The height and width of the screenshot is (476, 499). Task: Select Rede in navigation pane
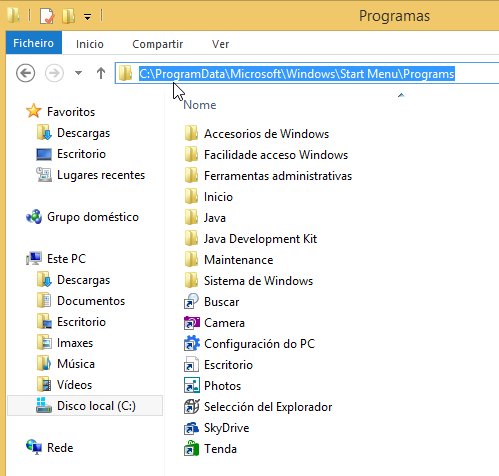(x=60, y=448)
